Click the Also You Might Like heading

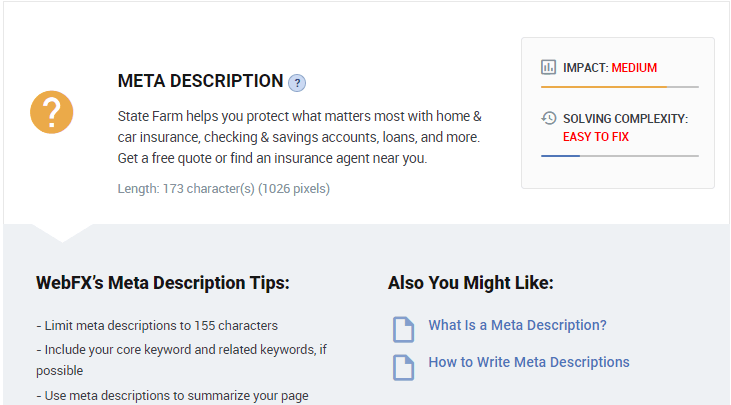pyautogui.click(x=470, y=283)
